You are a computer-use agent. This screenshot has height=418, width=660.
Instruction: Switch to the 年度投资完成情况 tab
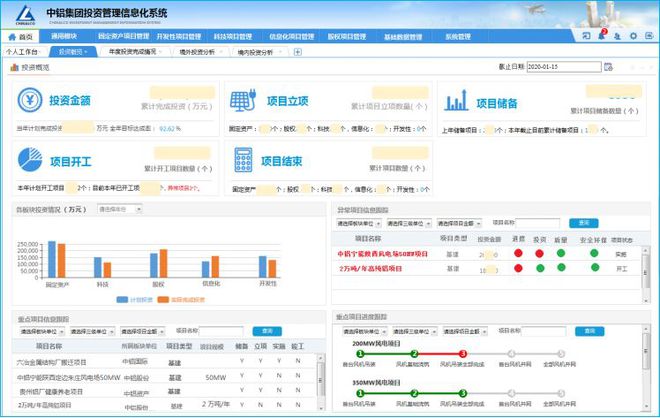[x=133, y=52]
